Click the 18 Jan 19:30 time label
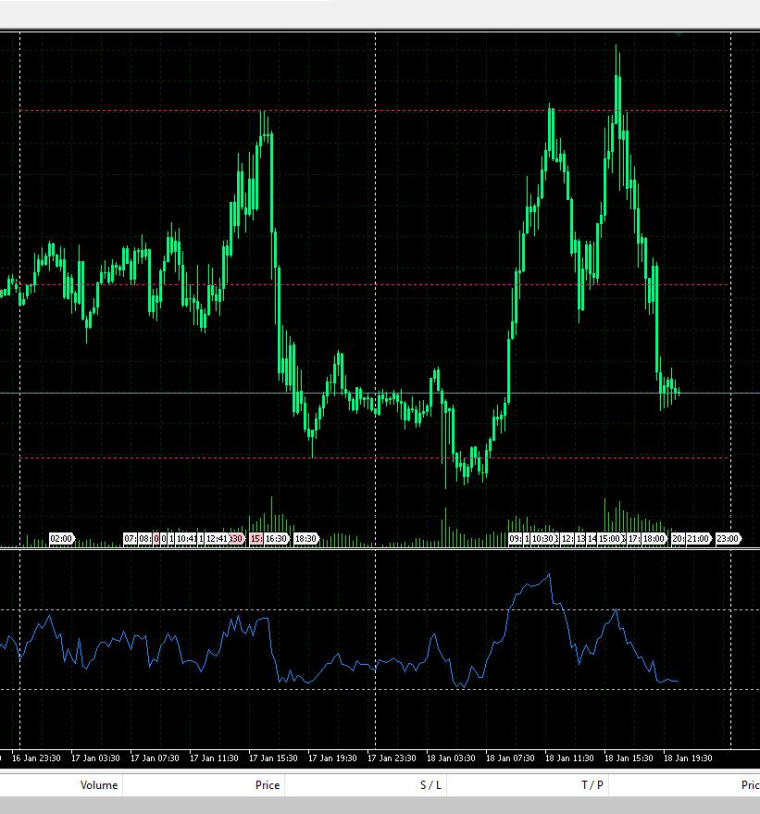 click(x=688, y=758)
